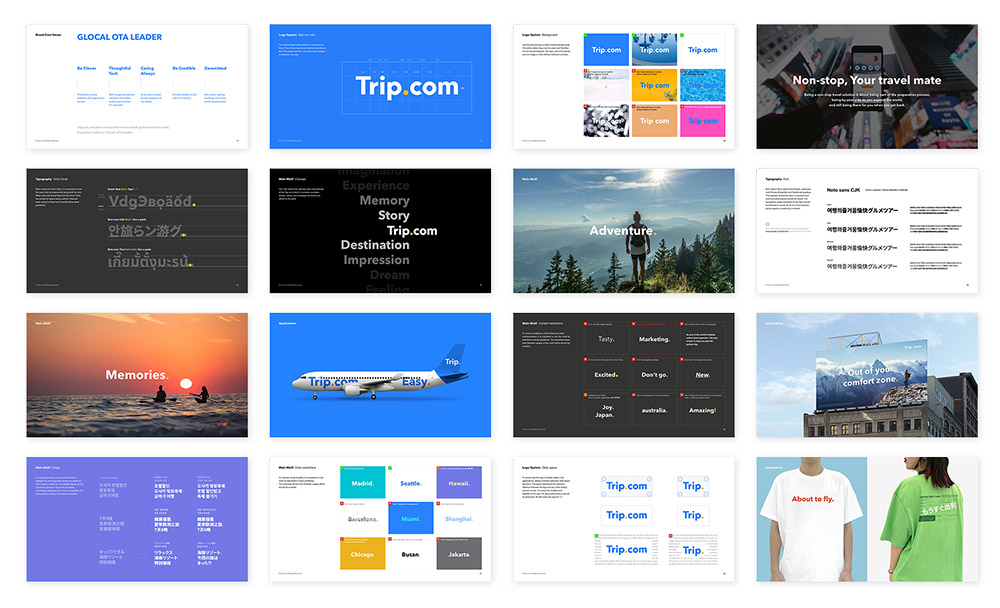
Task: Open the "Non-stop, Your travel mate" slide
Action: (x=866, y=87)
